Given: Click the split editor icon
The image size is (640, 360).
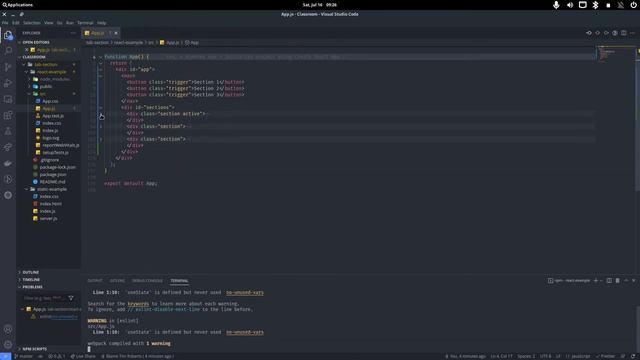Looking at the screenshot, I should tap(624, 33).
